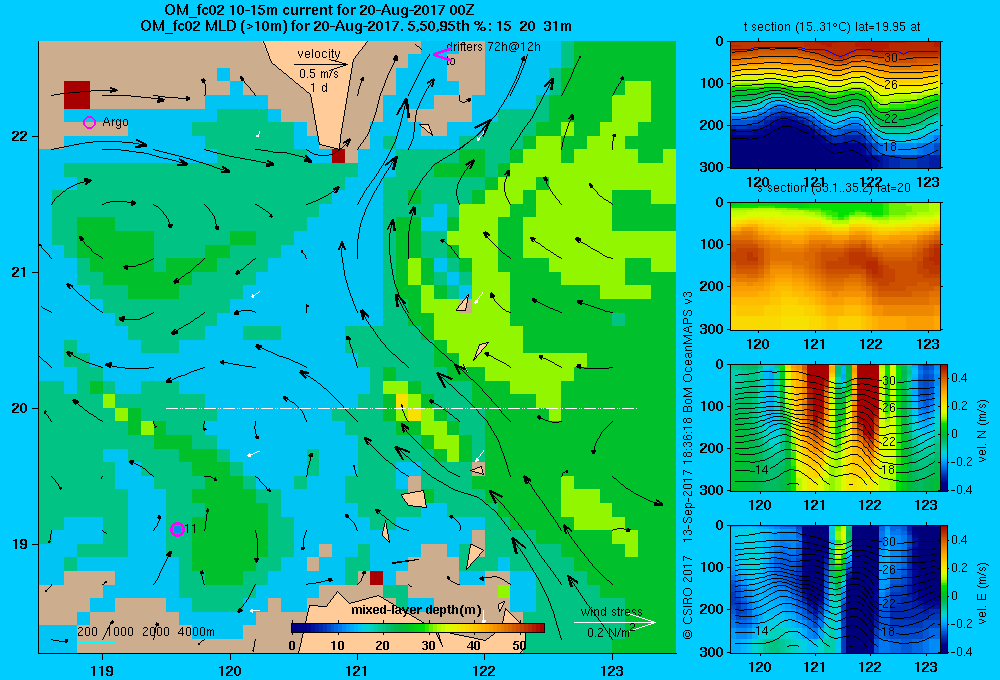The height and width of the screenshot is (680, 1000).
Task: Click the 'velocity' legend label
Action: 318,54
